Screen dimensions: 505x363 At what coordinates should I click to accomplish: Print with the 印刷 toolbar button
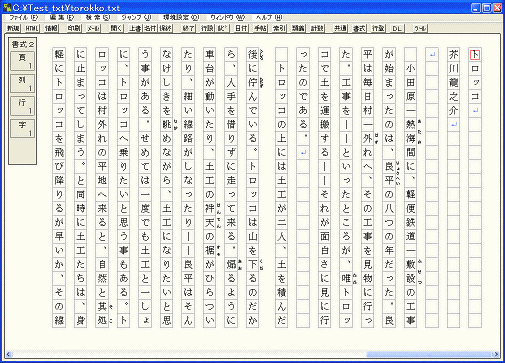(74, 28)
